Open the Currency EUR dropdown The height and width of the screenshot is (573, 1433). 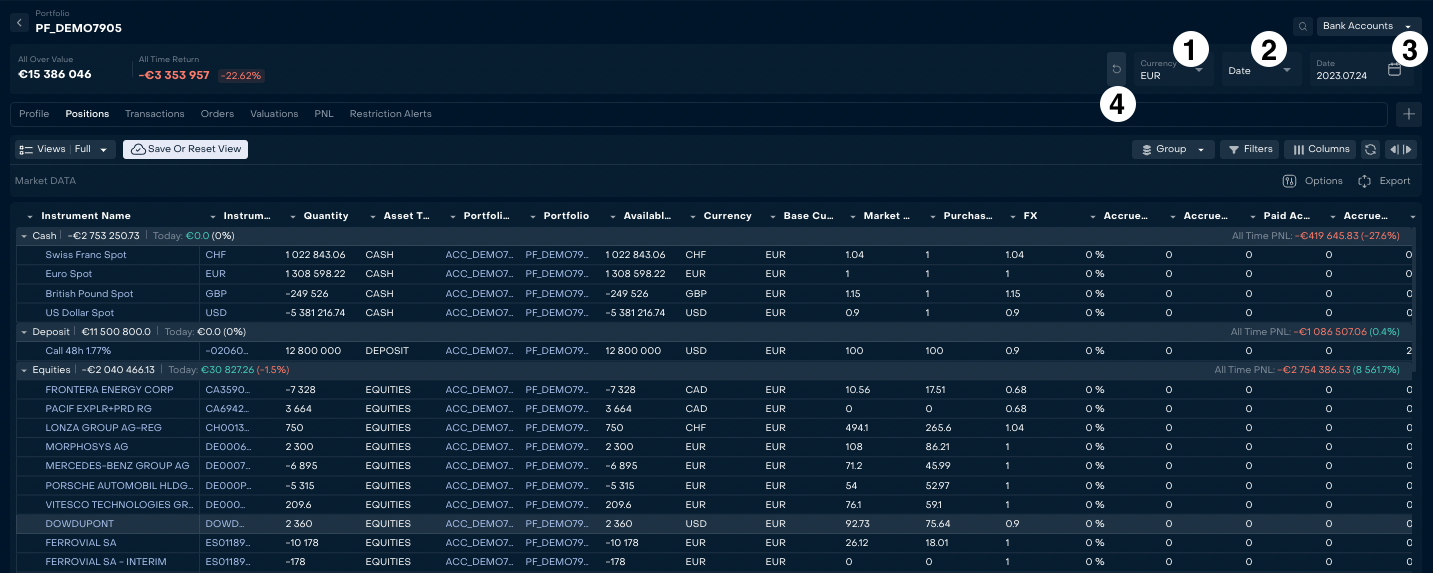[1171, 70]
